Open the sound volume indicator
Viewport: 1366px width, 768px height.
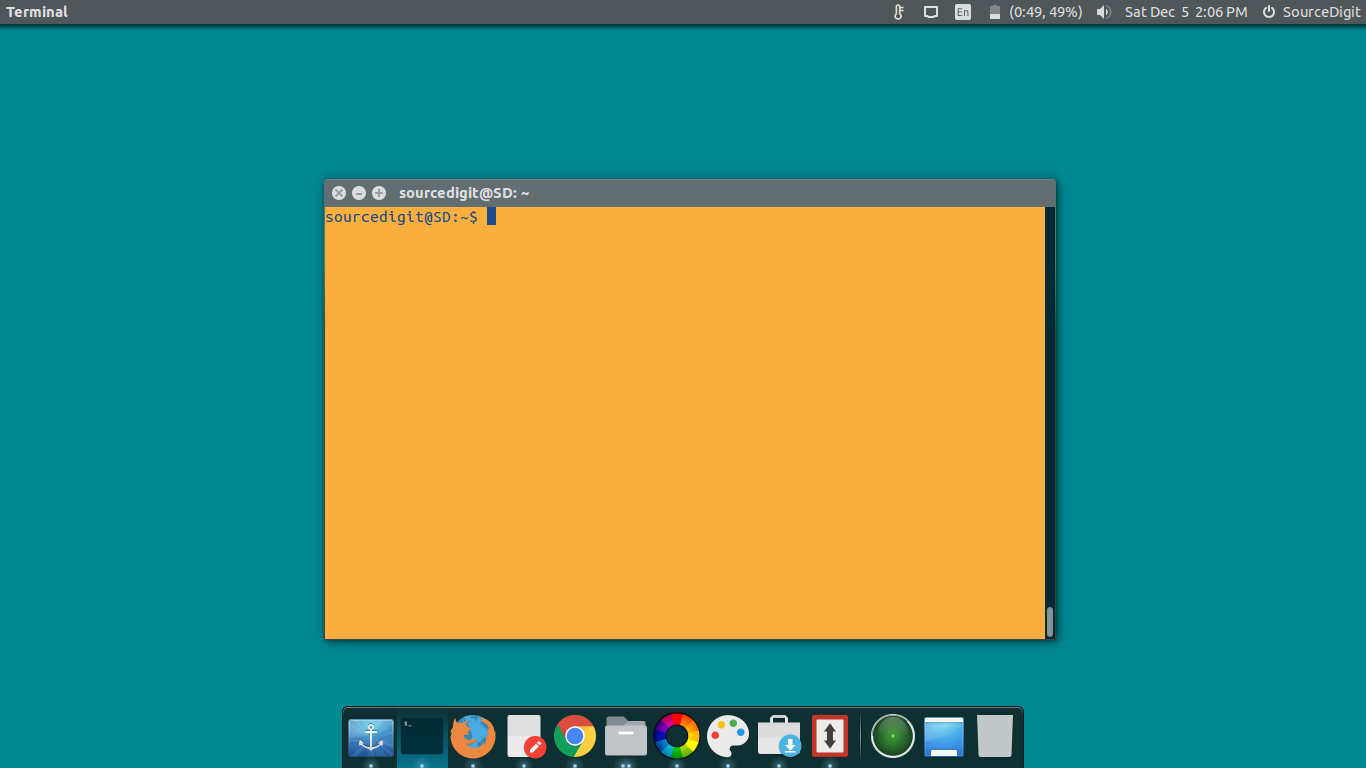[1104, 12]
